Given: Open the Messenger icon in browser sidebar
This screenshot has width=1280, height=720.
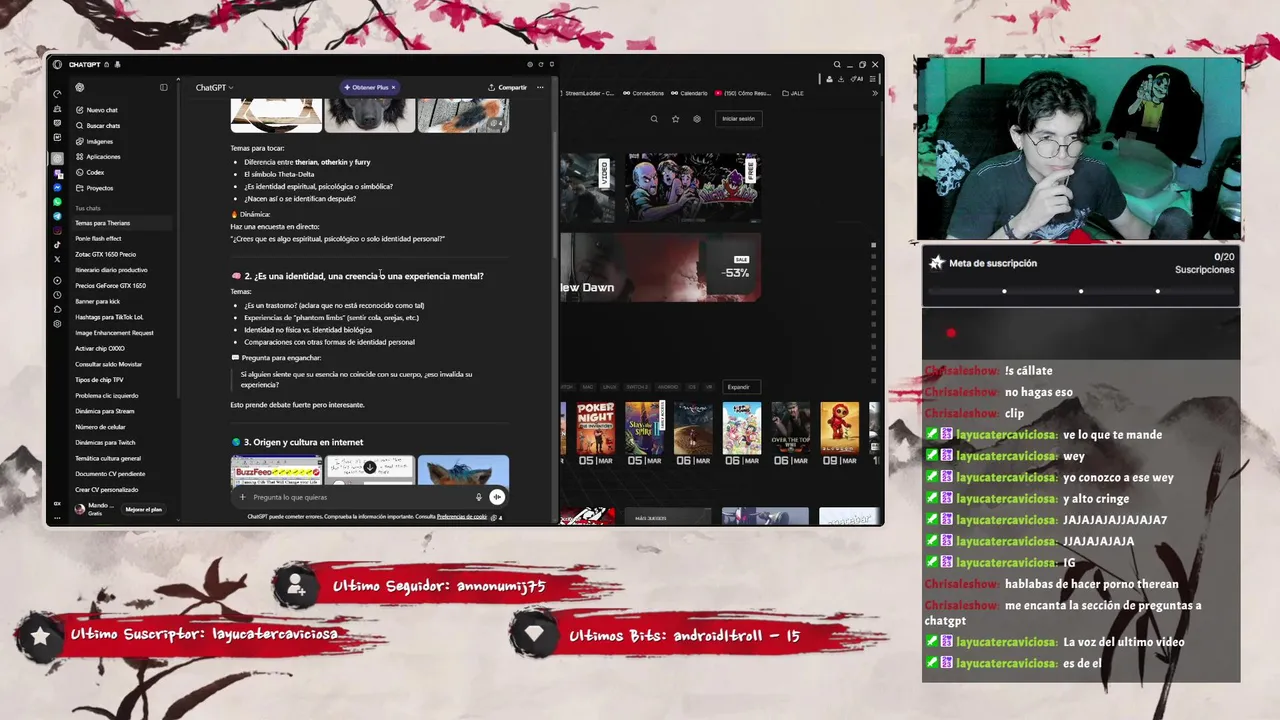Looking at the screenshot, I should click(x=57, y=188).
